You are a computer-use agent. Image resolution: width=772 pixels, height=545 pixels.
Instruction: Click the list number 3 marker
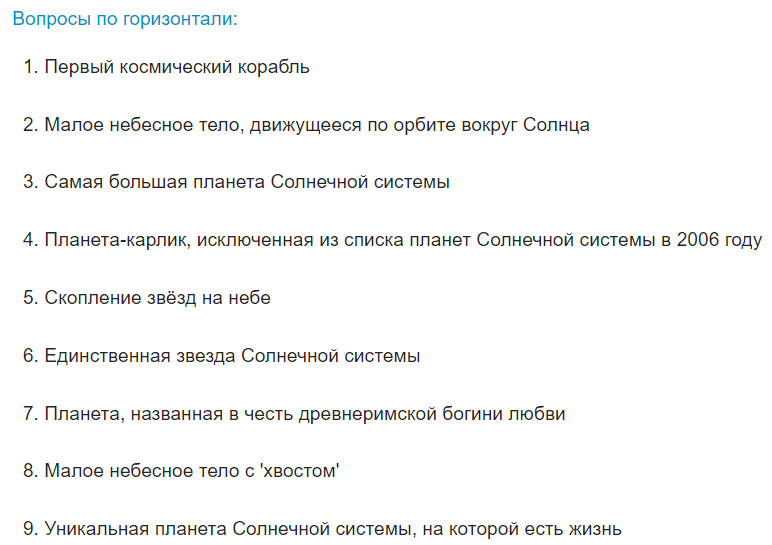point(30,183)
